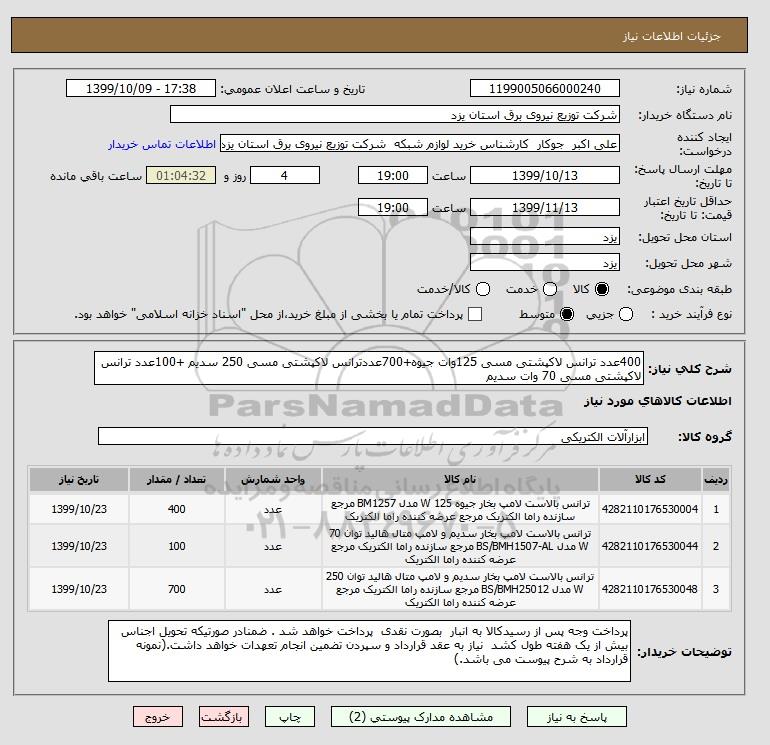Click the price validity time 19:00 field

(392, 207)
